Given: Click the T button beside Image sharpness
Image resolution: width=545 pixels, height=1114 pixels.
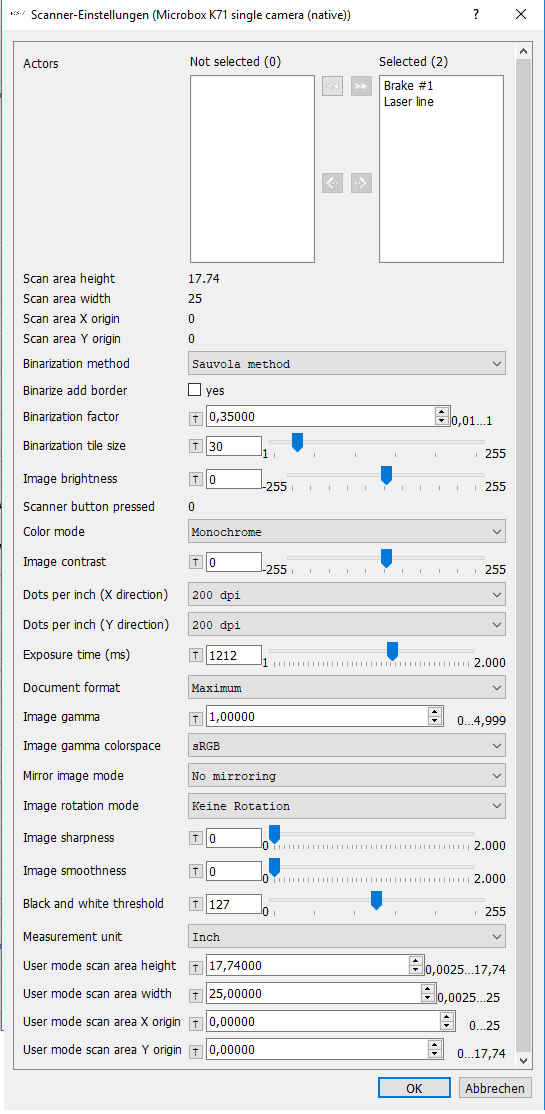Looking at the screenshot, I should coord(196,838).
